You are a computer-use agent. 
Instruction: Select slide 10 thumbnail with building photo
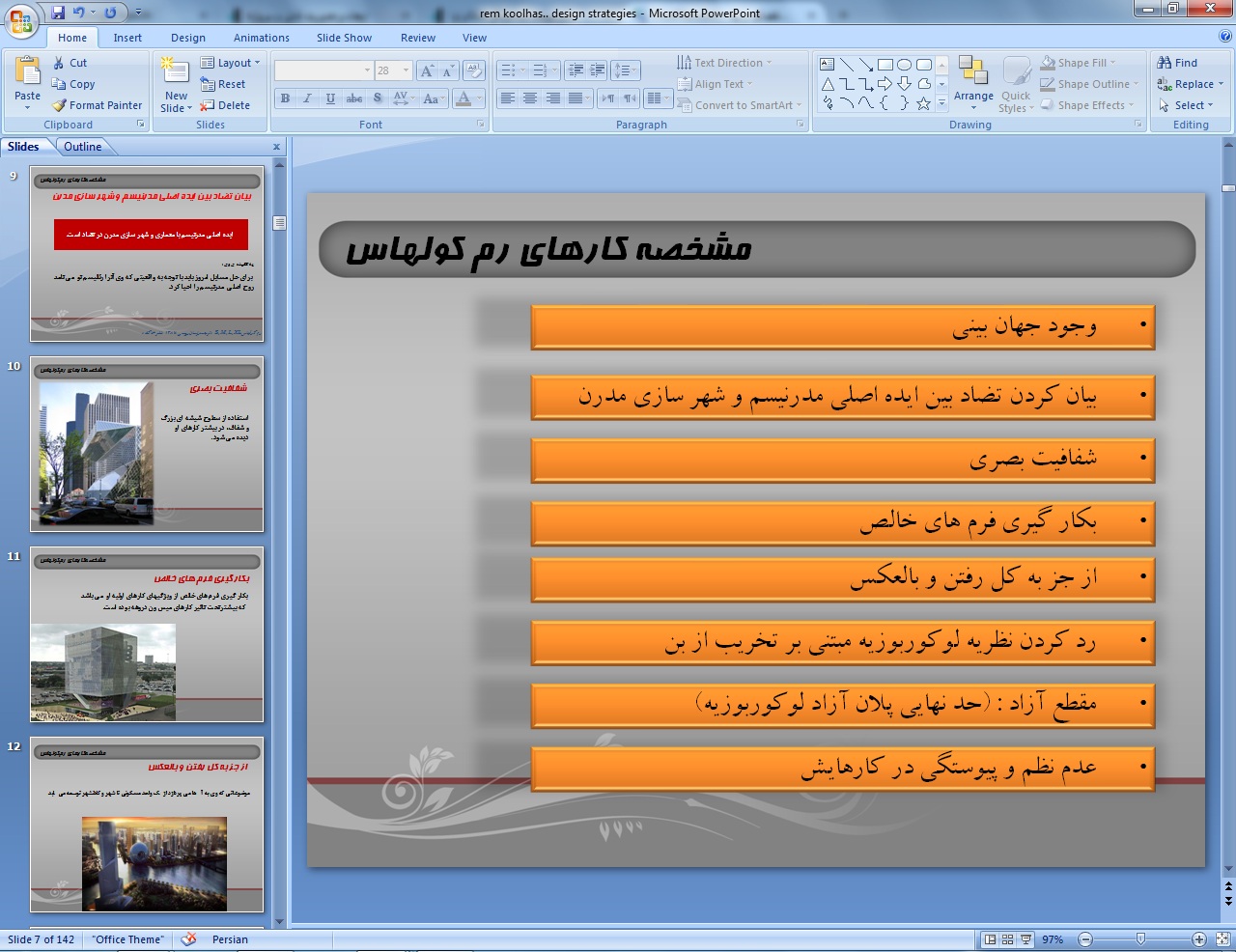(x=147, y=444)
